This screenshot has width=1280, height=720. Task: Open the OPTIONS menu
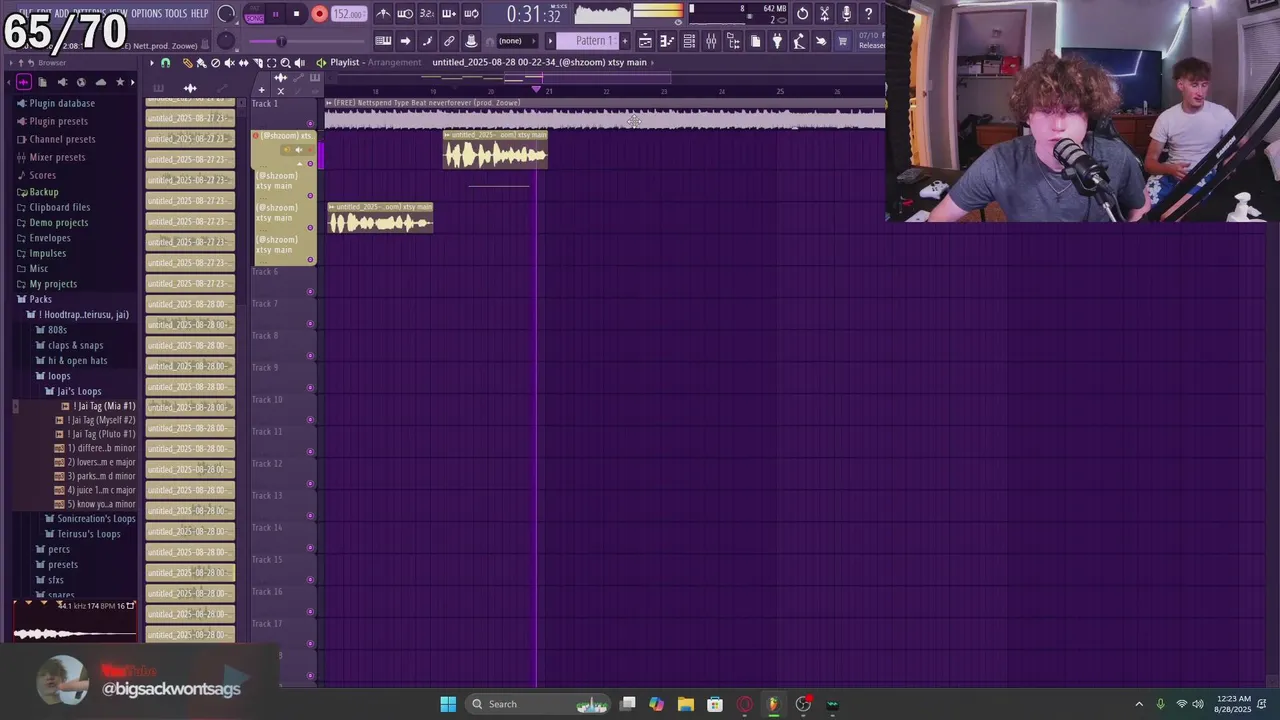pyautogui.click(x=146, y=13)
